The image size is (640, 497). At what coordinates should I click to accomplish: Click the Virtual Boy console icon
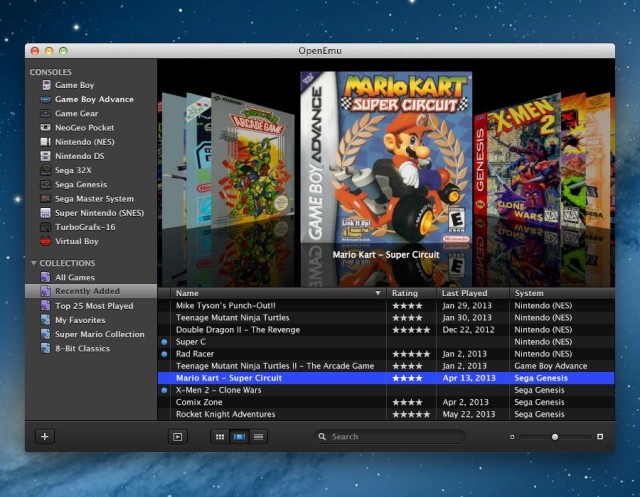click(46, 241)
